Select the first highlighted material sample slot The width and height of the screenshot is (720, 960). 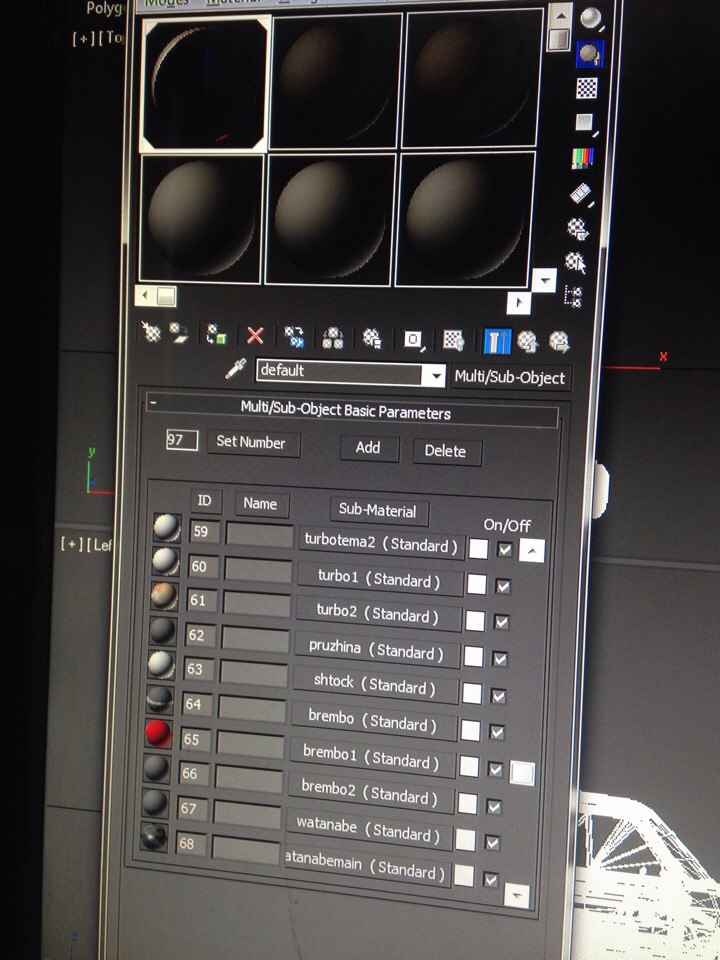pyautogui.click(x=205, y=84)
